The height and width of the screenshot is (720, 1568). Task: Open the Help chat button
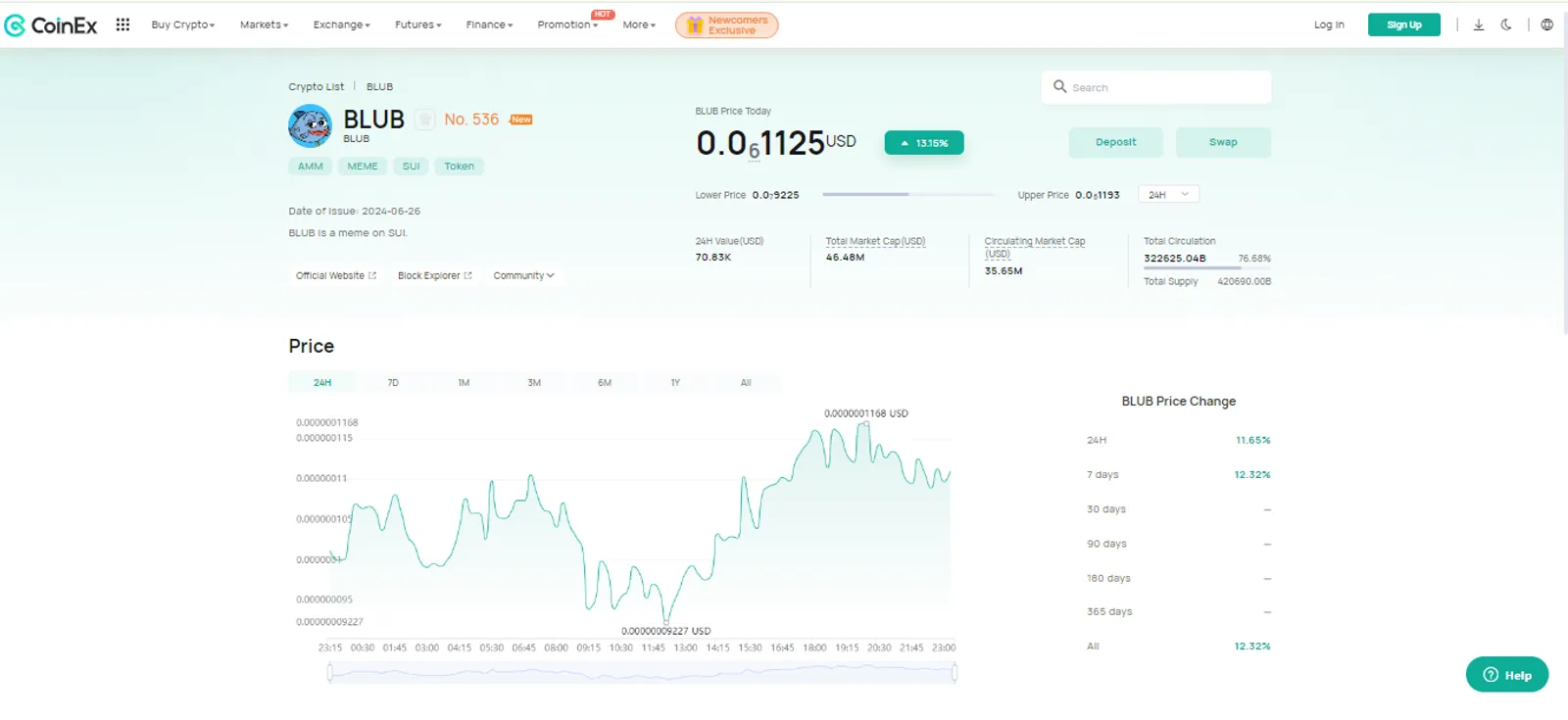click(1507, 675)
